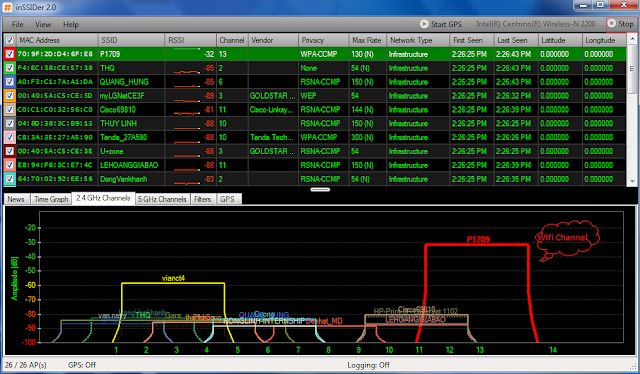Toggle the myLGNetCE3F orange checkbox

point(10,96)
